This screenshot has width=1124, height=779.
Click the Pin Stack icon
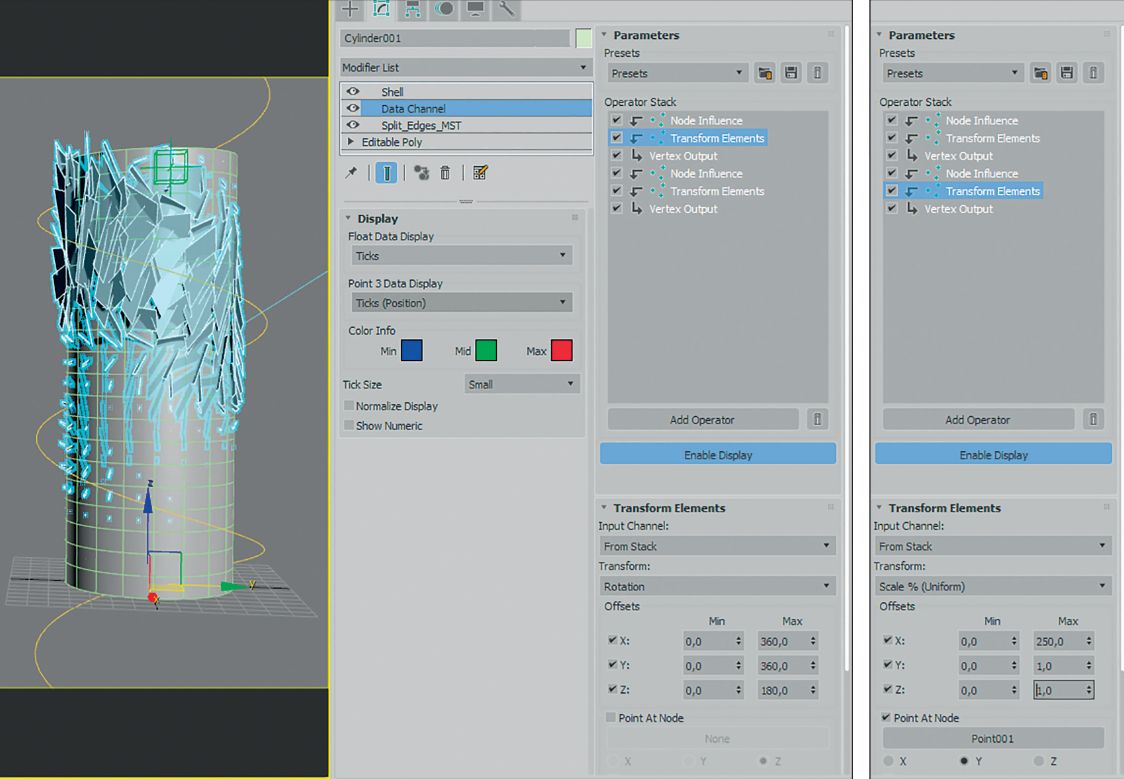click(x=353, y=172)
